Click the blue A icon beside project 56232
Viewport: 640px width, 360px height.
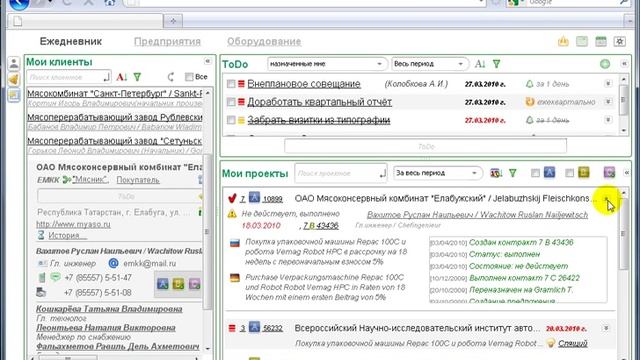(x=254, y=327)
